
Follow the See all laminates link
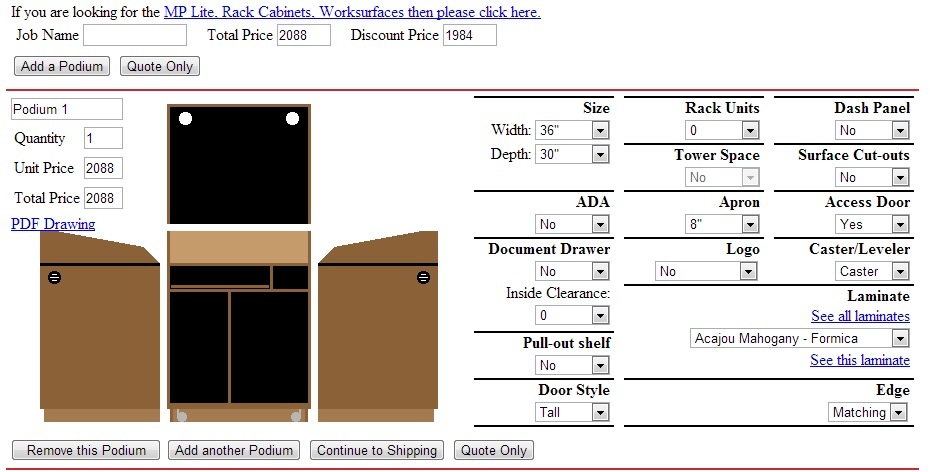pyautogui.click(x=860, y=316)
